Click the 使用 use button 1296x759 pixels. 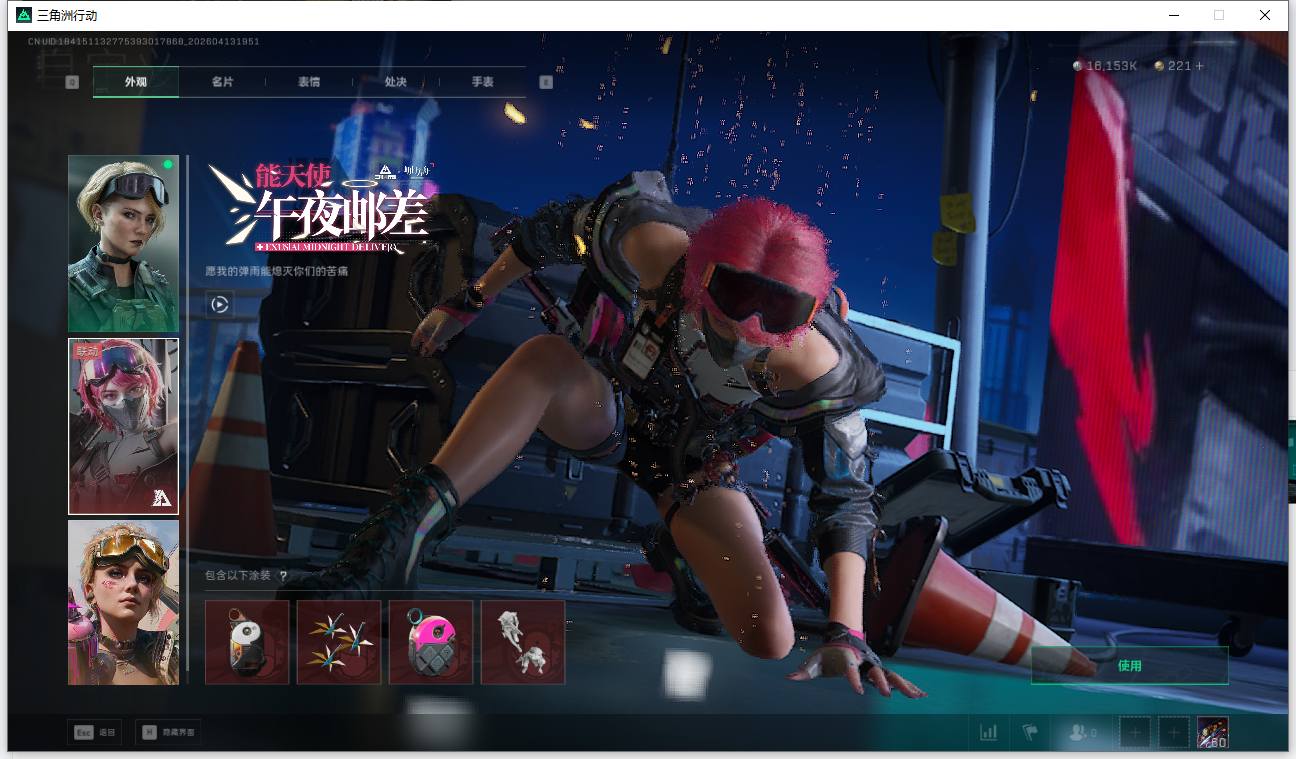(1129, 665)
